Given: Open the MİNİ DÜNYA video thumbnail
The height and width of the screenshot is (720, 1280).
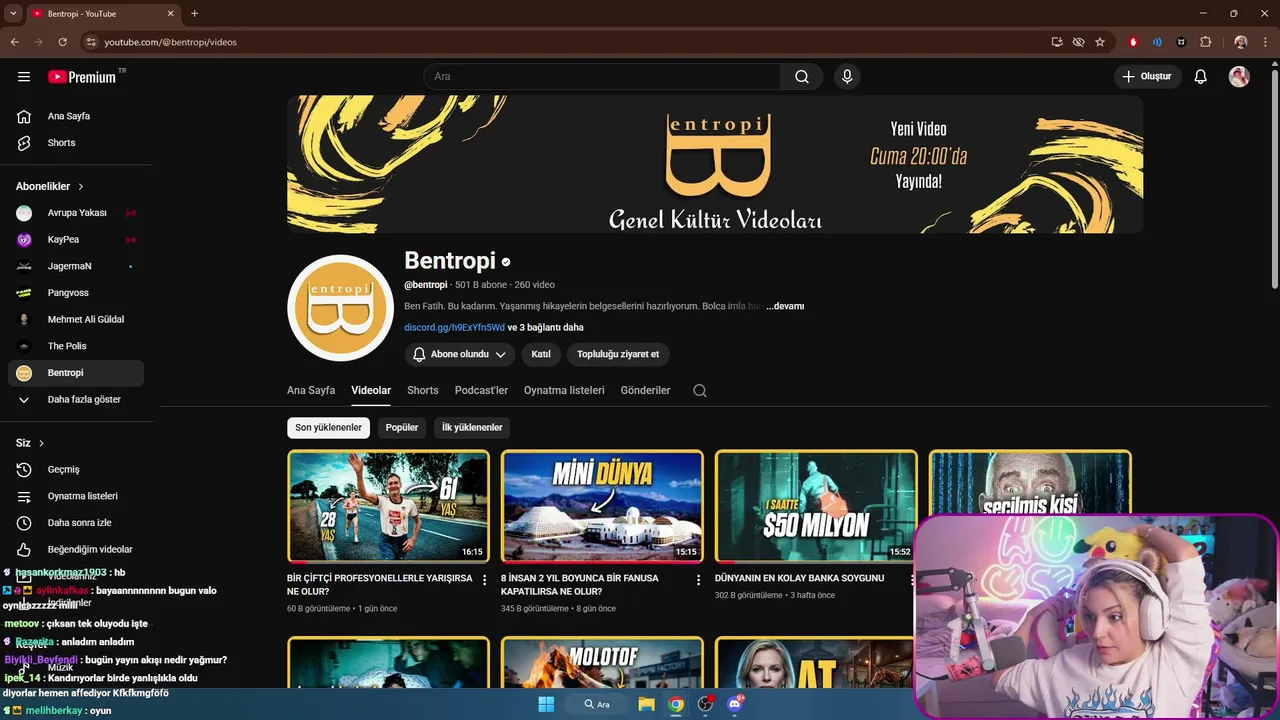Looking at the screenshot, I should click(602, 506).
